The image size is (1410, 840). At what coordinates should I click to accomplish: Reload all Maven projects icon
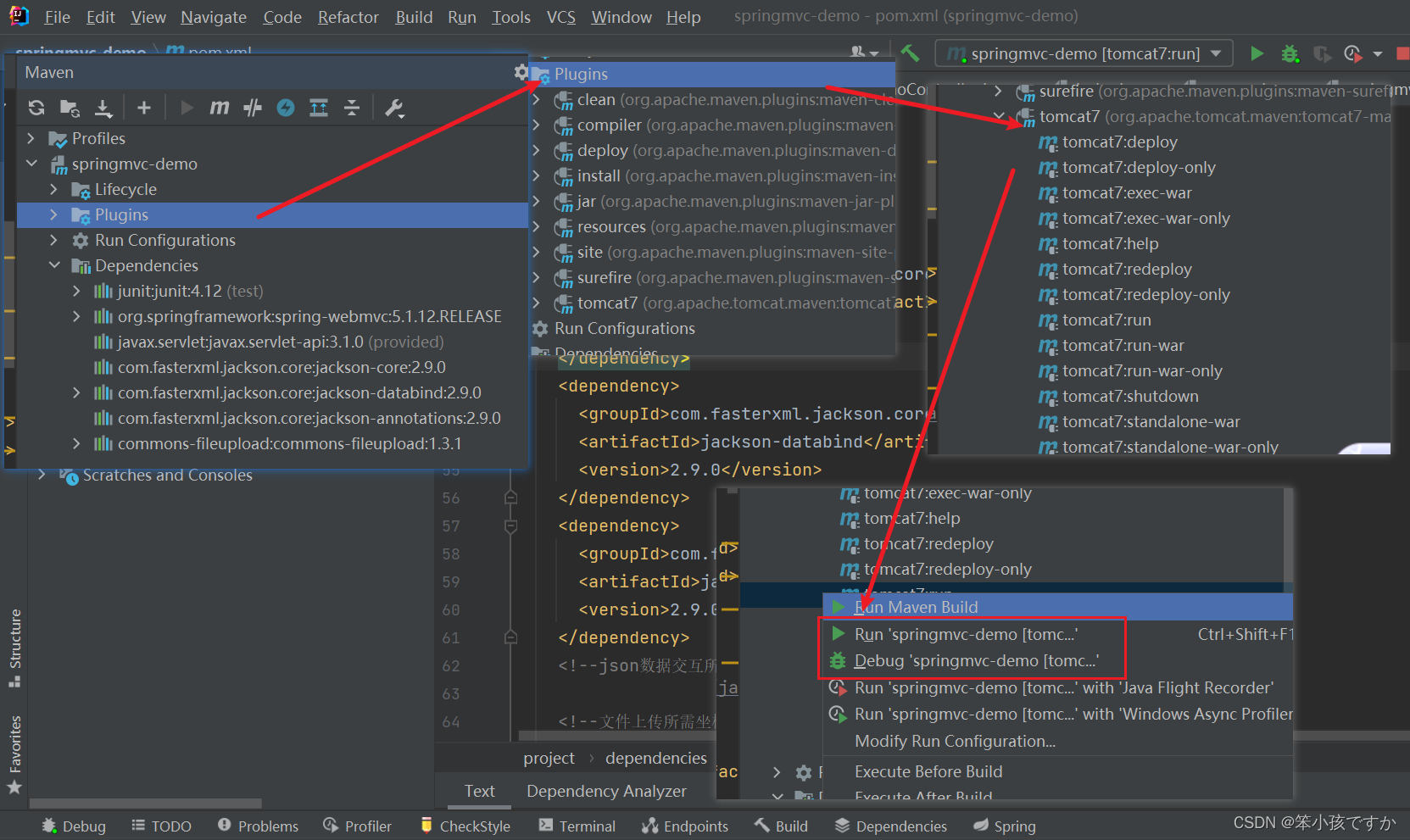coord(36,108)
